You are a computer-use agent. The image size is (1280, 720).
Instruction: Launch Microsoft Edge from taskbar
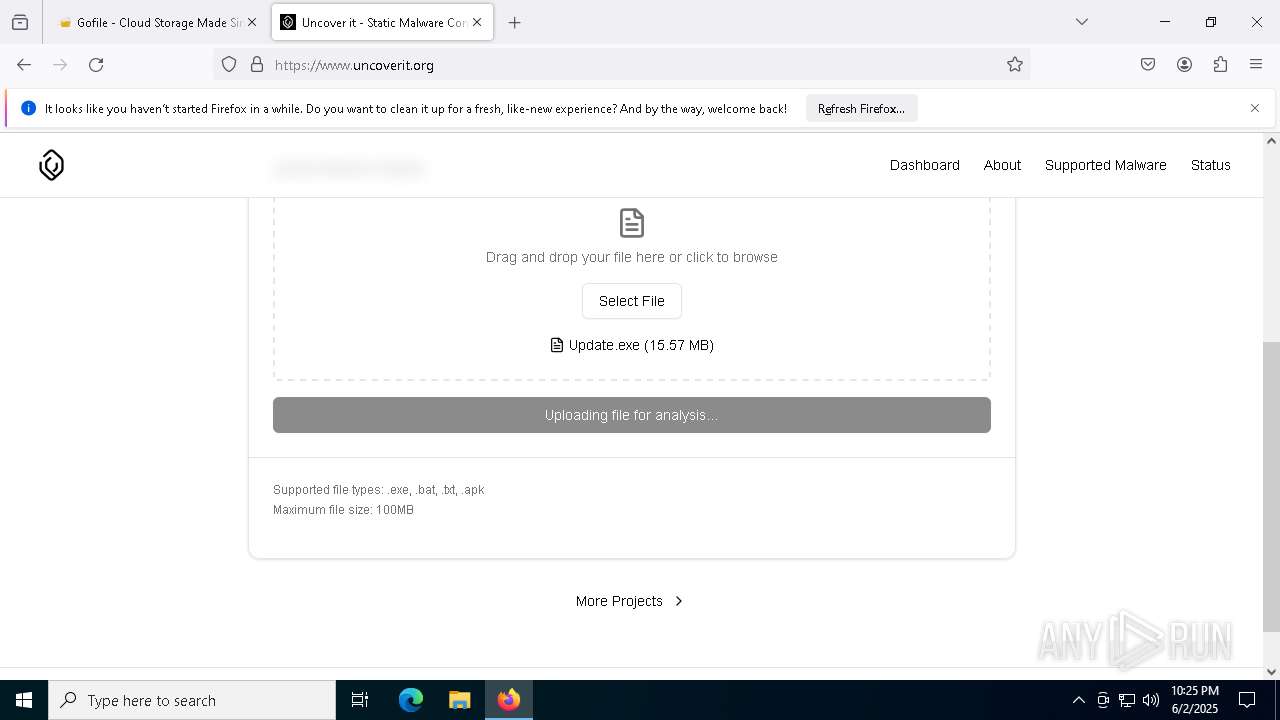pos(411,700)
